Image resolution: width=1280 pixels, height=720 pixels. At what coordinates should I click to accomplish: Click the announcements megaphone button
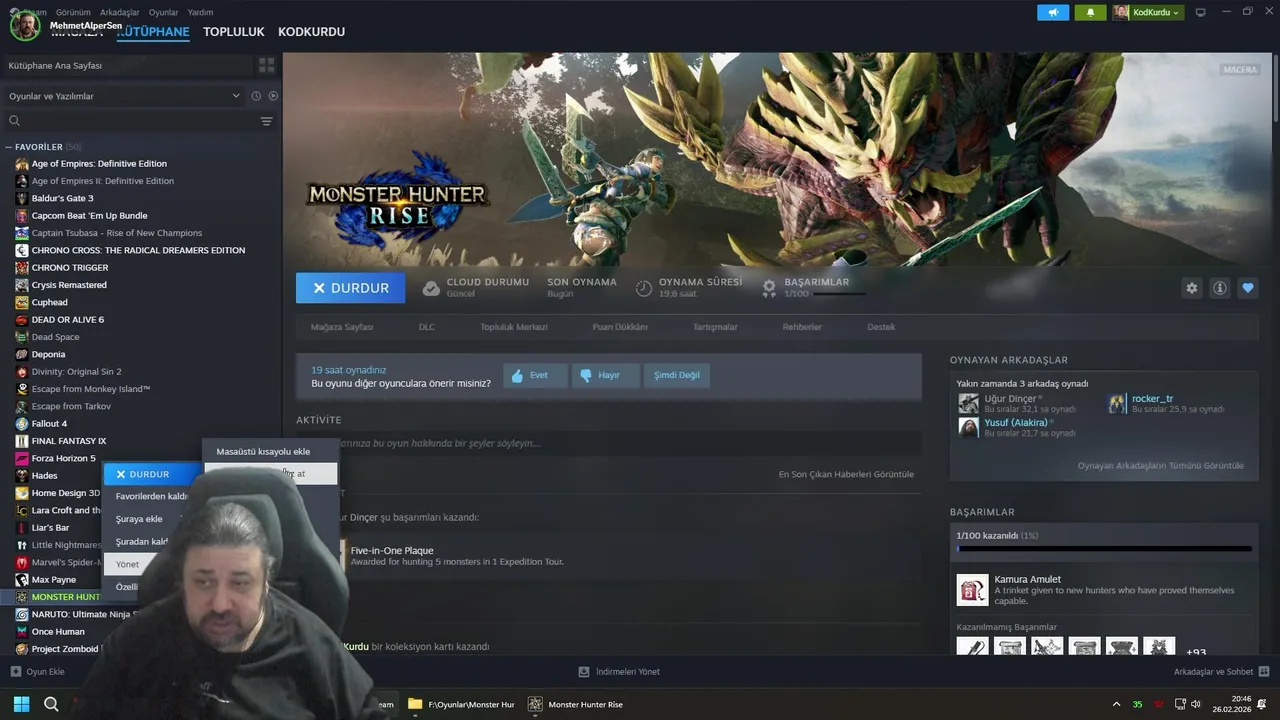1053,12
